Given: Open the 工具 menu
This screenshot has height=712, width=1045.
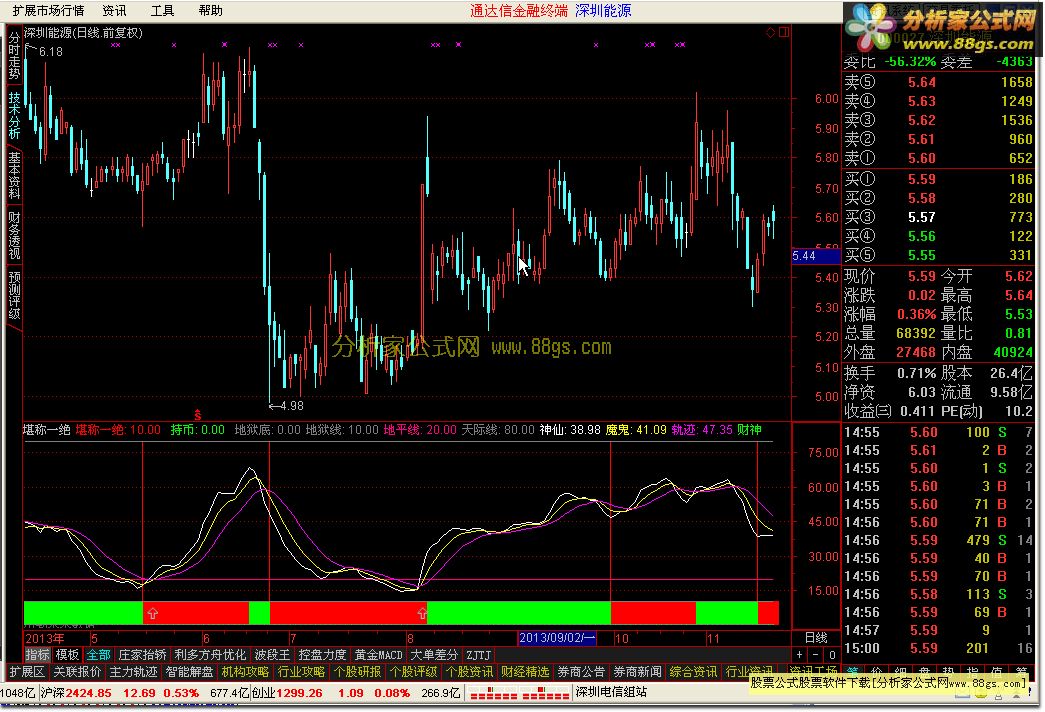Looking at the screenshot, I should point(162,11).
